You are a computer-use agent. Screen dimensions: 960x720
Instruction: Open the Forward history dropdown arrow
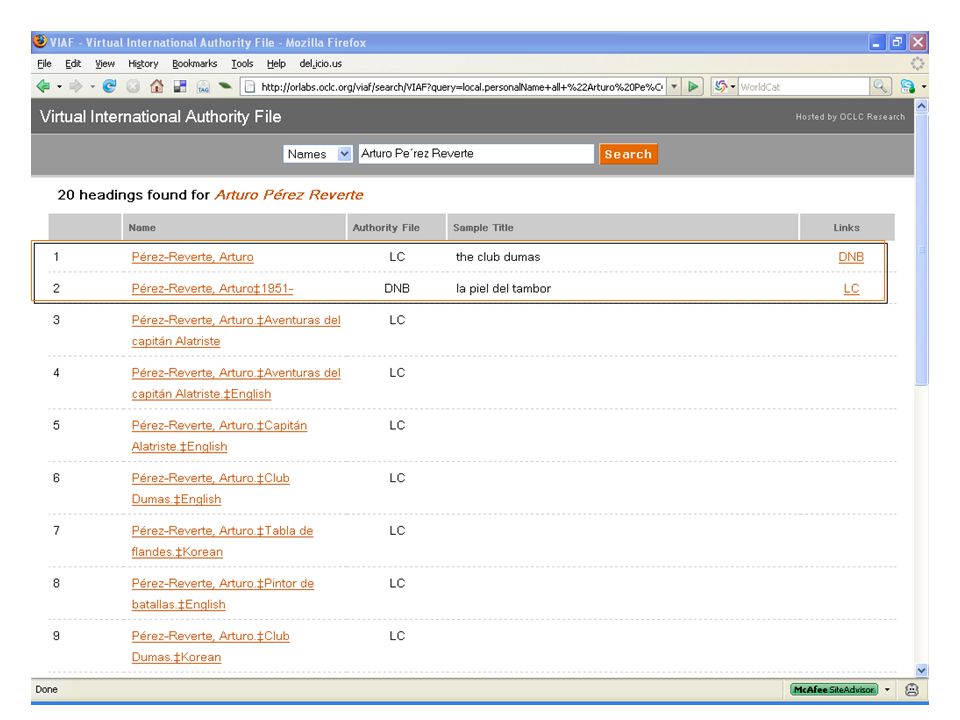tap(92, 87)
